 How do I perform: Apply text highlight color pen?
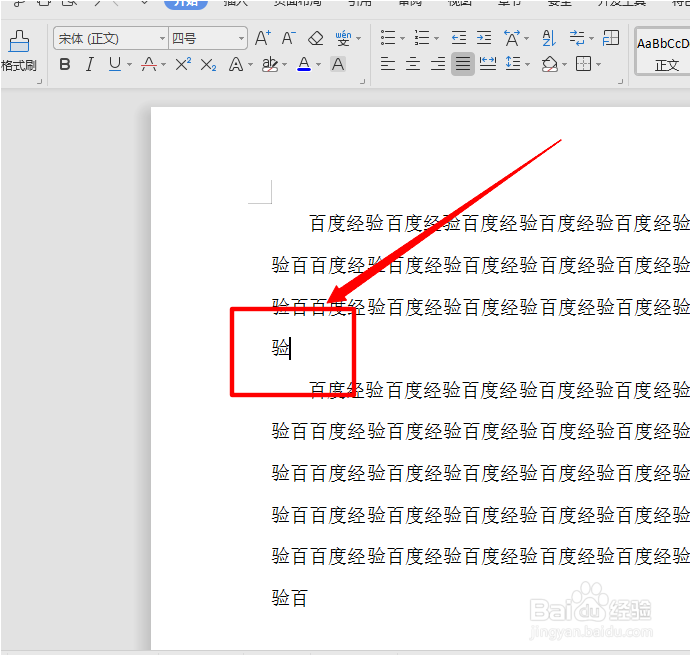click(270, 64)
